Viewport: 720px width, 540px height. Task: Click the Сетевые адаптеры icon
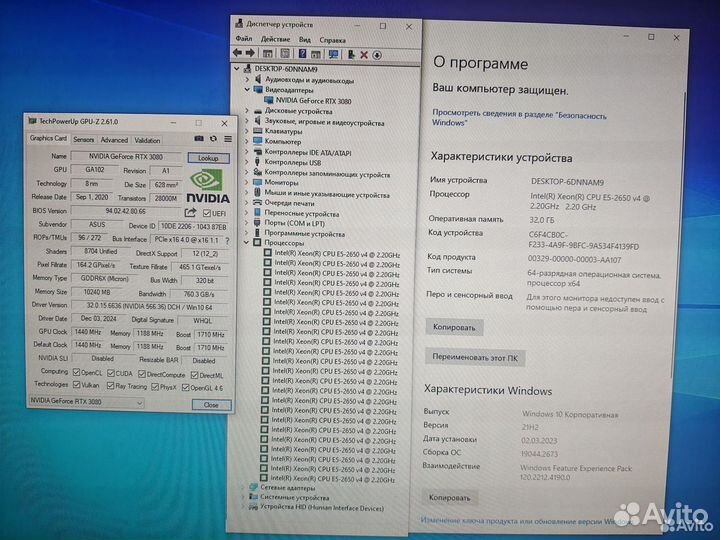253,487
